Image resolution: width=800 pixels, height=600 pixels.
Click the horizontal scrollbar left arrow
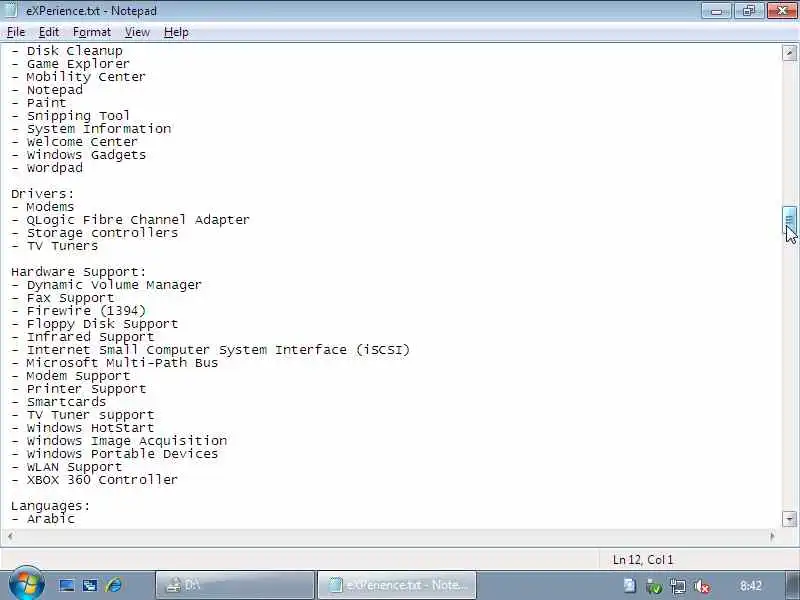(x=10, y=536)
